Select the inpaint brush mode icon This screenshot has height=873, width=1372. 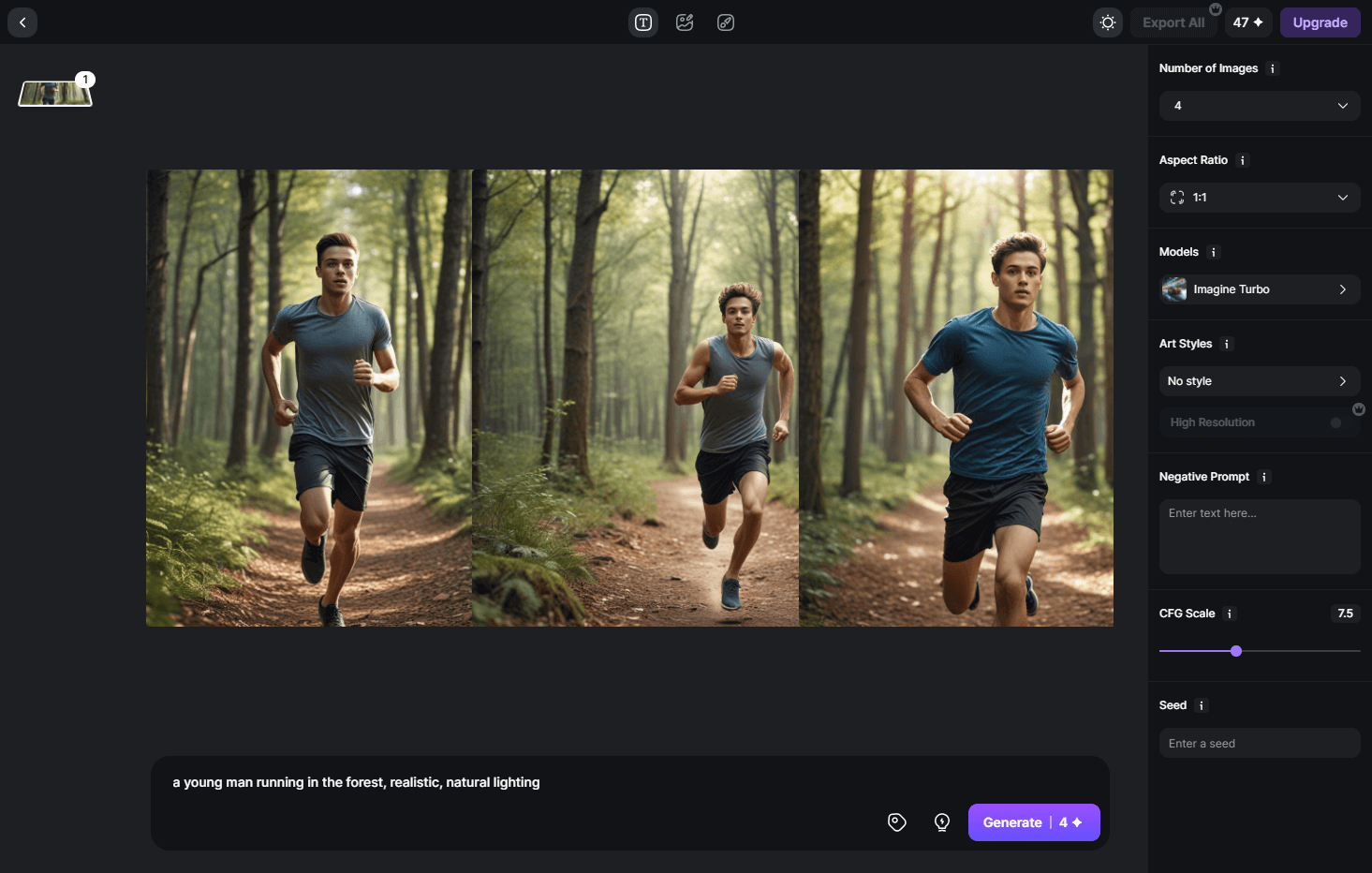[726, 22]
